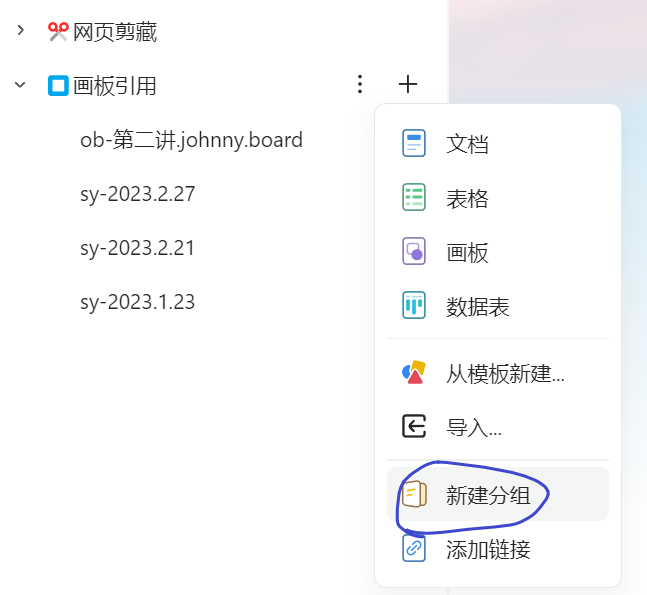
Task: Choose 添加链接 from the menu
Action: [x=498, y=549]
